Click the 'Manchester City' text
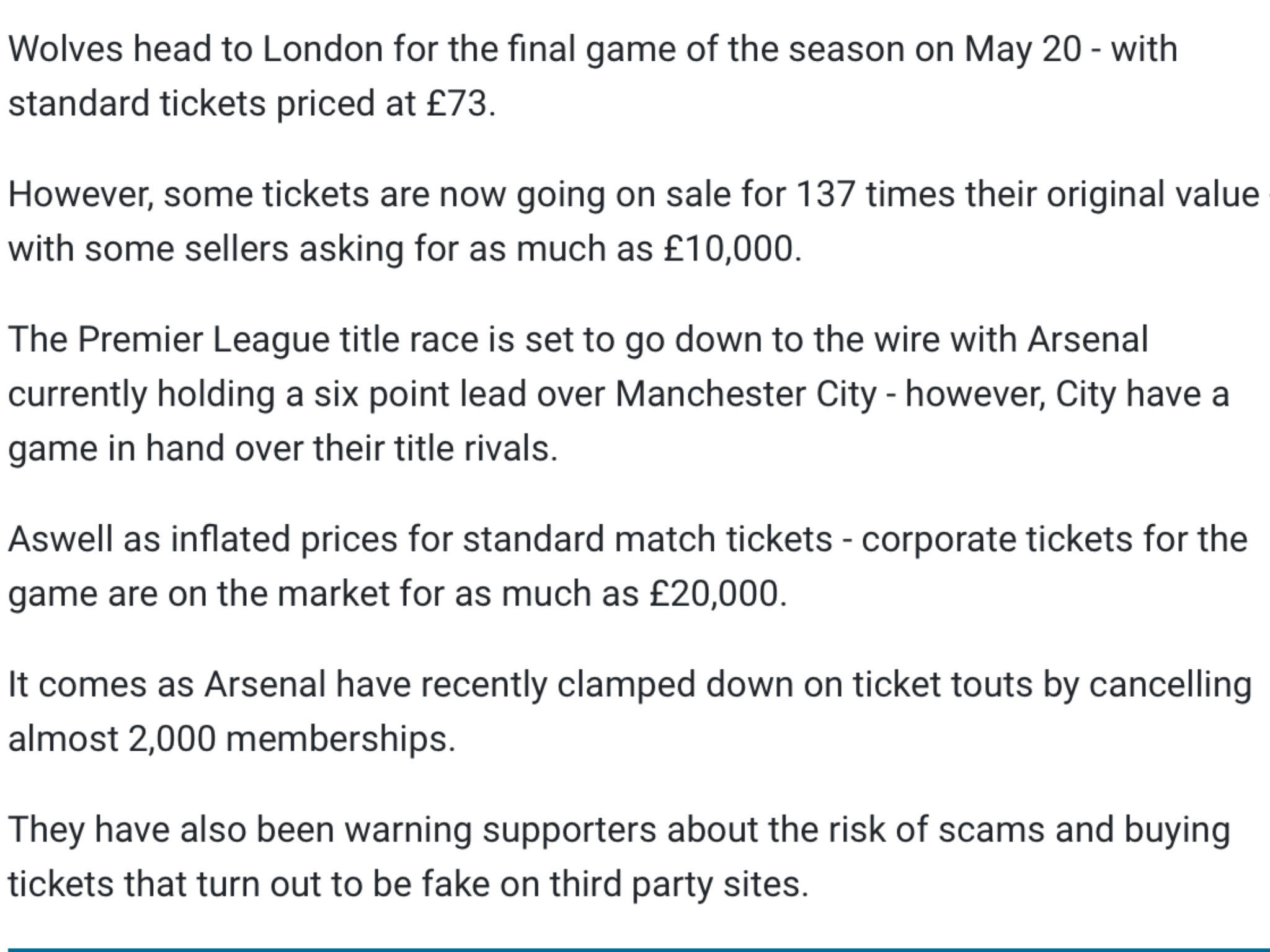 (746, 394)
